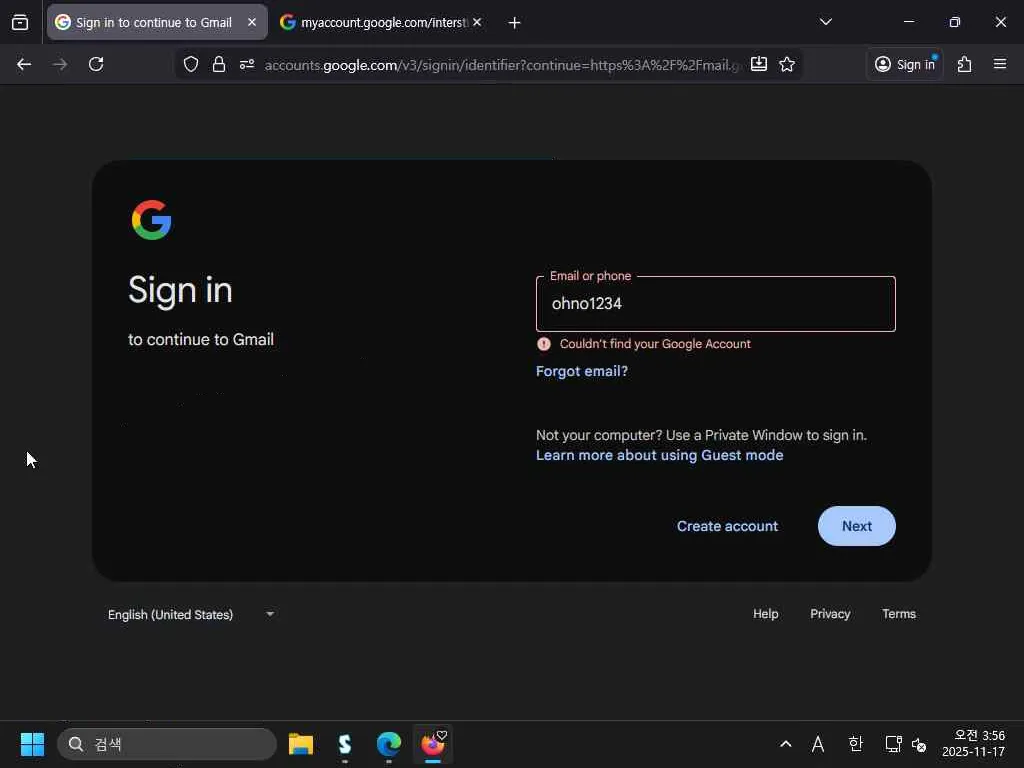Open the S app icon in taskbar
This screenshot has width=1024, height=768.
[x=345, y=744]
